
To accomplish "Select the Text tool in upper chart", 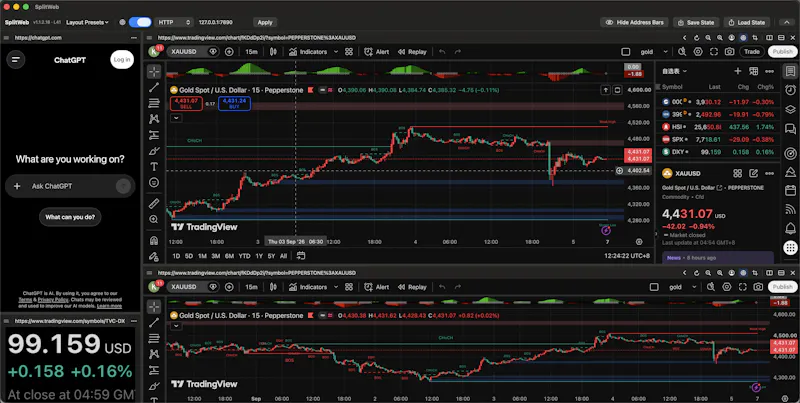I will click(154, 167).
